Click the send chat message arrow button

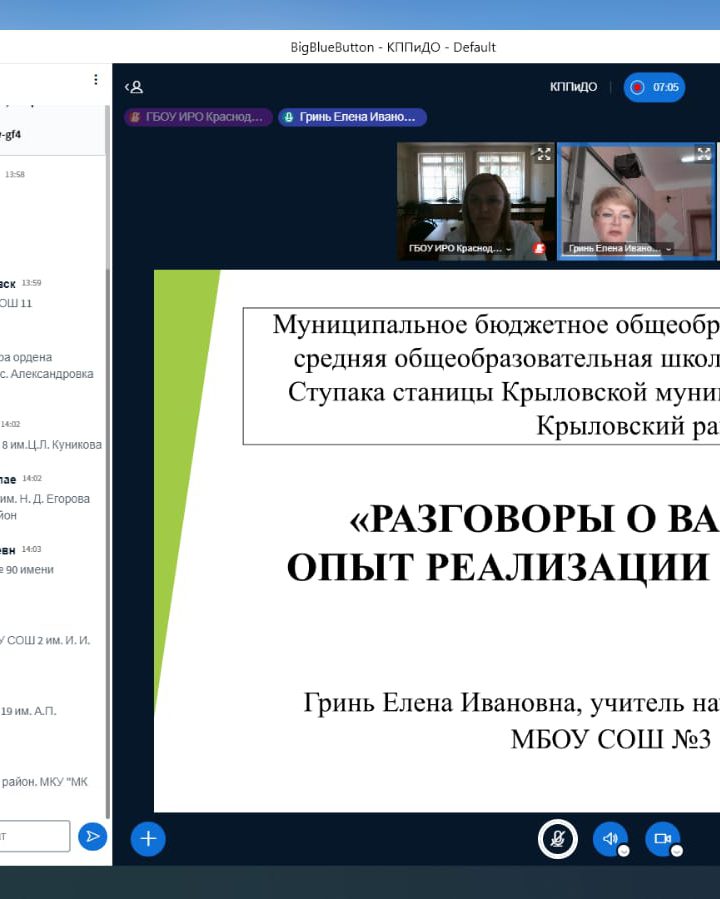click(92, 836)
